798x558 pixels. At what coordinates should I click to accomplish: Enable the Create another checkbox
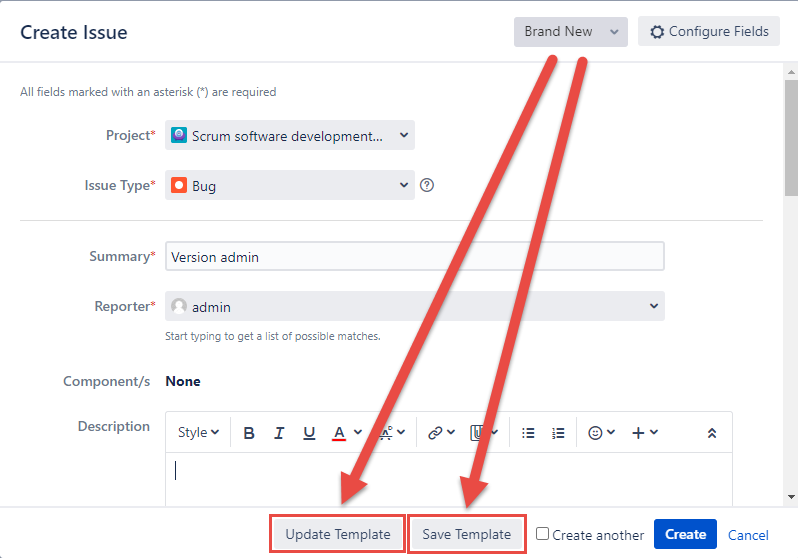pyautogui.click(x=543, y=534)
